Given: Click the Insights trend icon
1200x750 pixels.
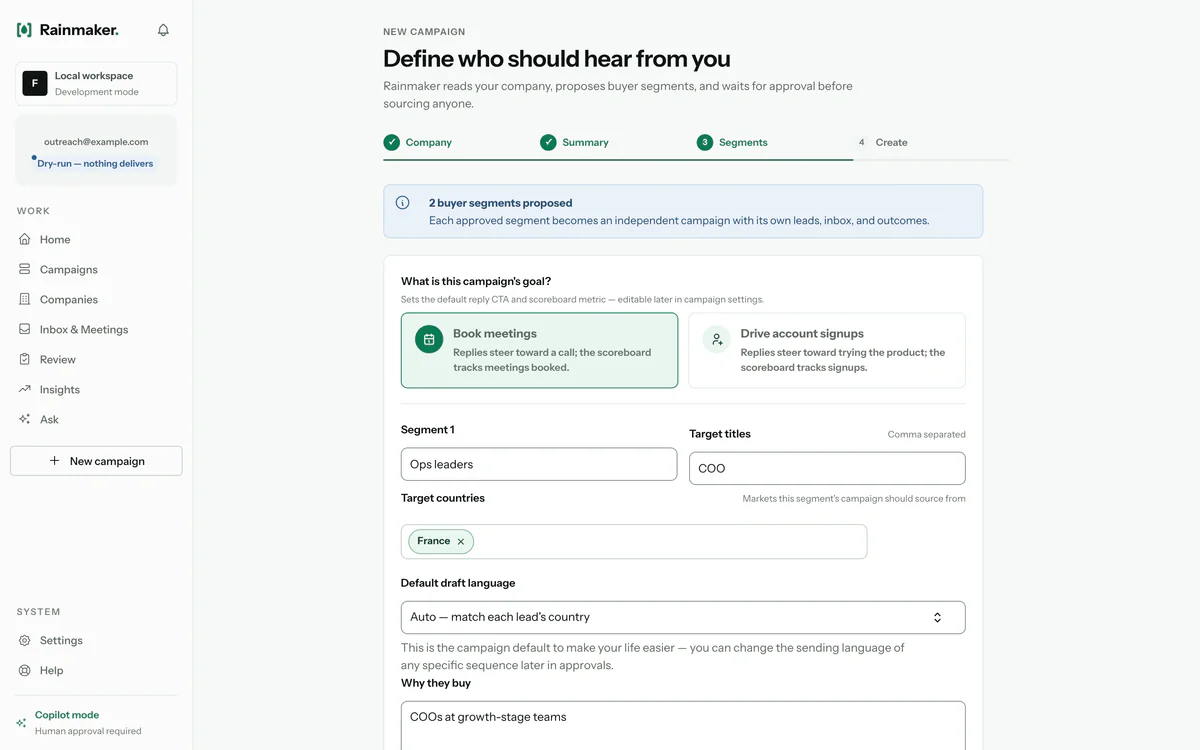Looking at the screenshot, I should pos(25,389).
